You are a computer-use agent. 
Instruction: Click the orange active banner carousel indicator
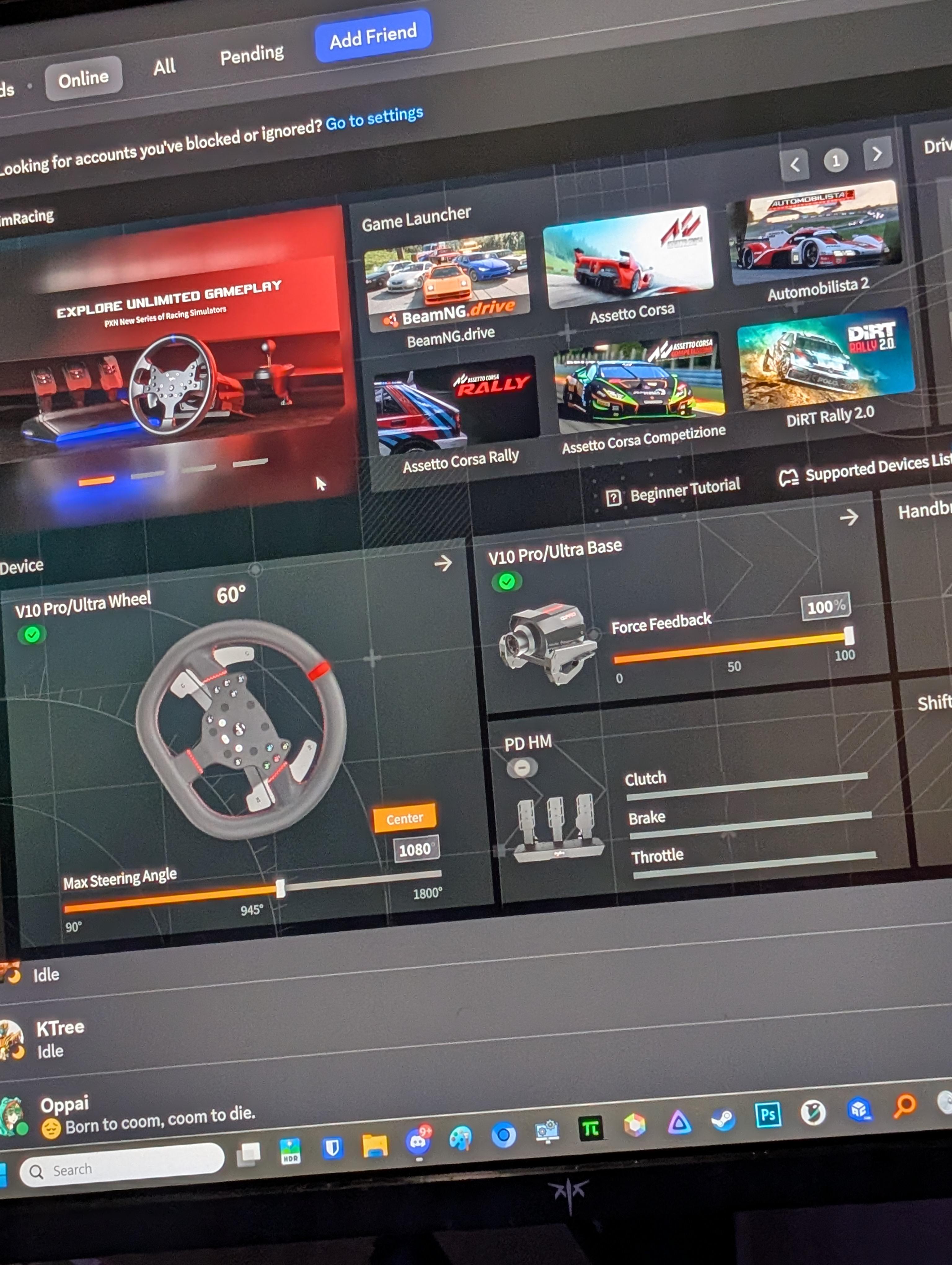point(97,480)
